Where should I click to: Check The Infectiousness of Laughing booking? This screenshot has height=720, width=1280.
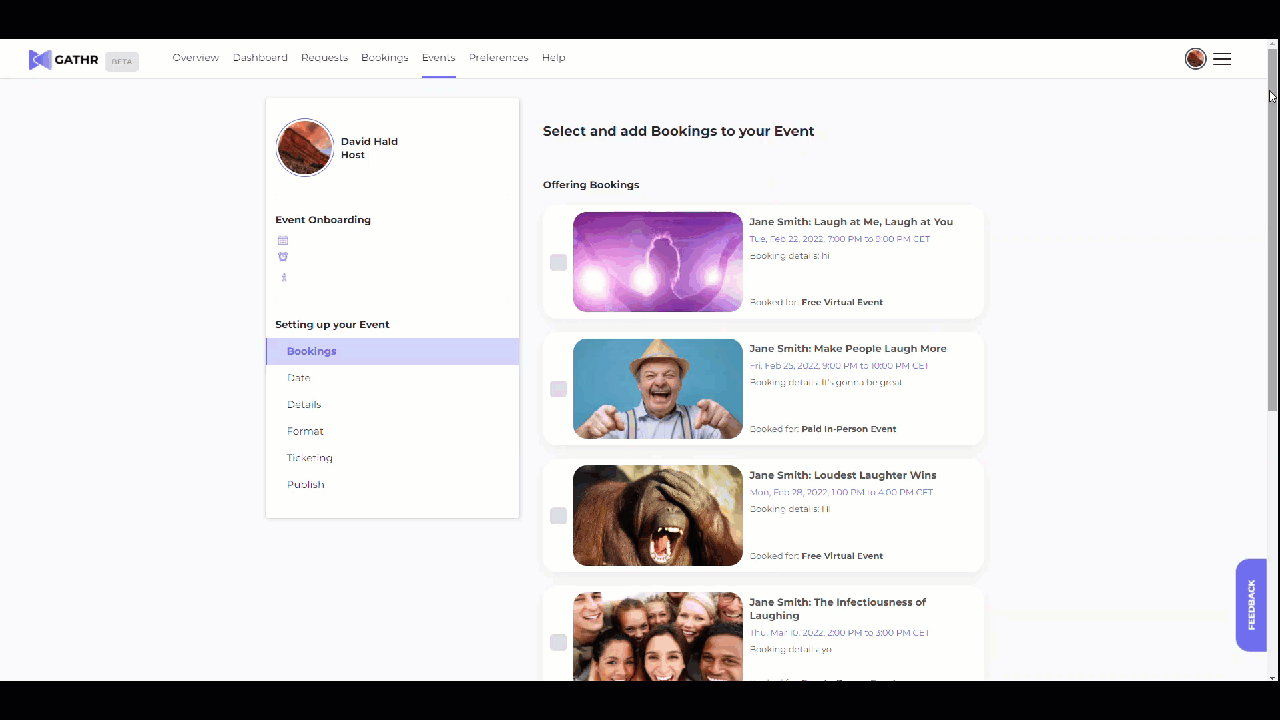pyautogui.click(x=558, y=642)
